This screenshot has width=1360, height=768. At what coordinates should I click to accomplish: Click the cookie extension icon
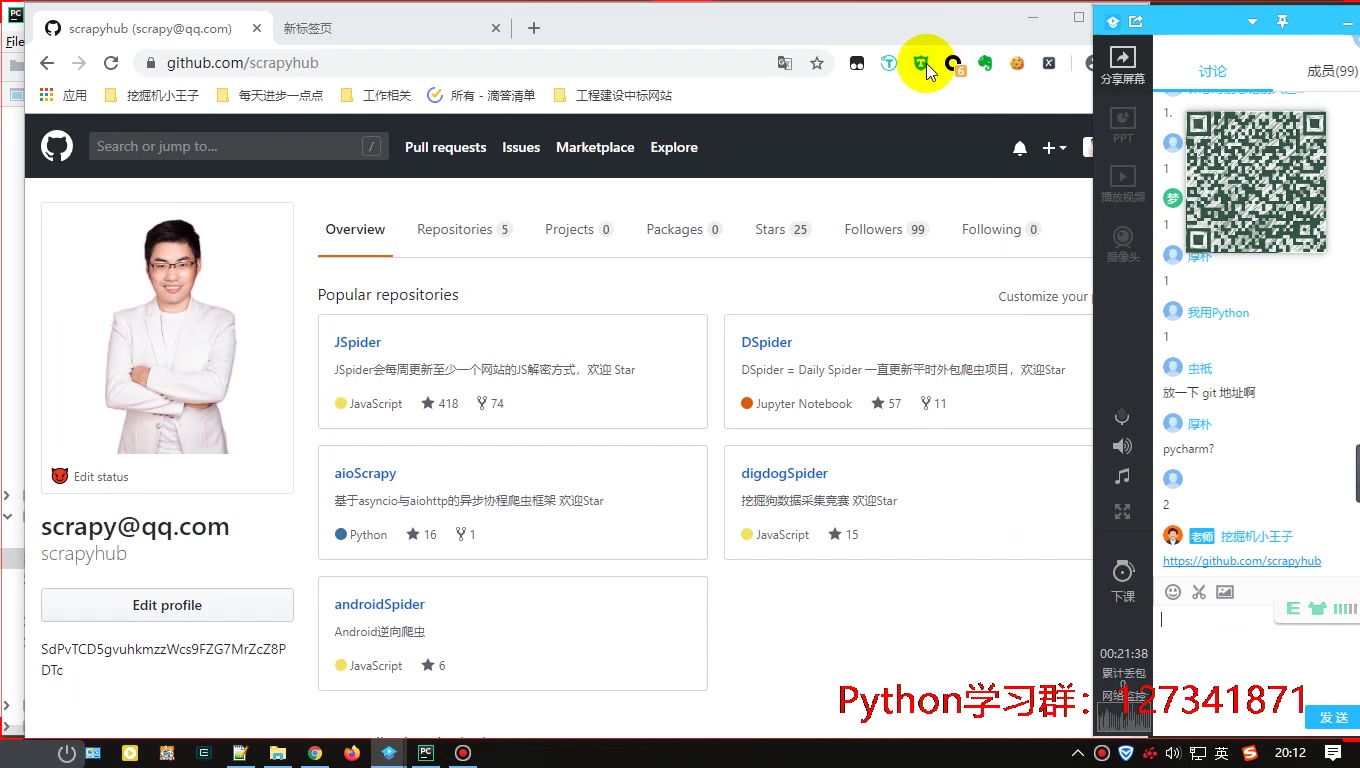click(1017, 63)
